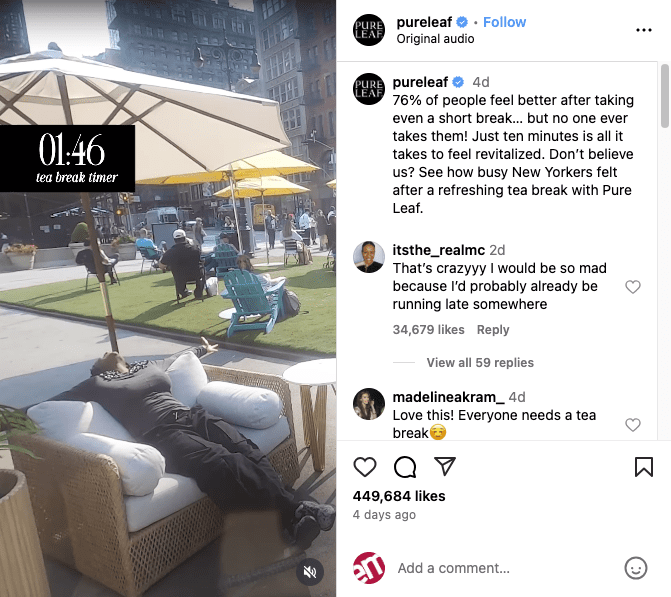This screenshot has width=671, height=597.
Task: View the 34,679 likes on comment
Action: coord(428,330)
